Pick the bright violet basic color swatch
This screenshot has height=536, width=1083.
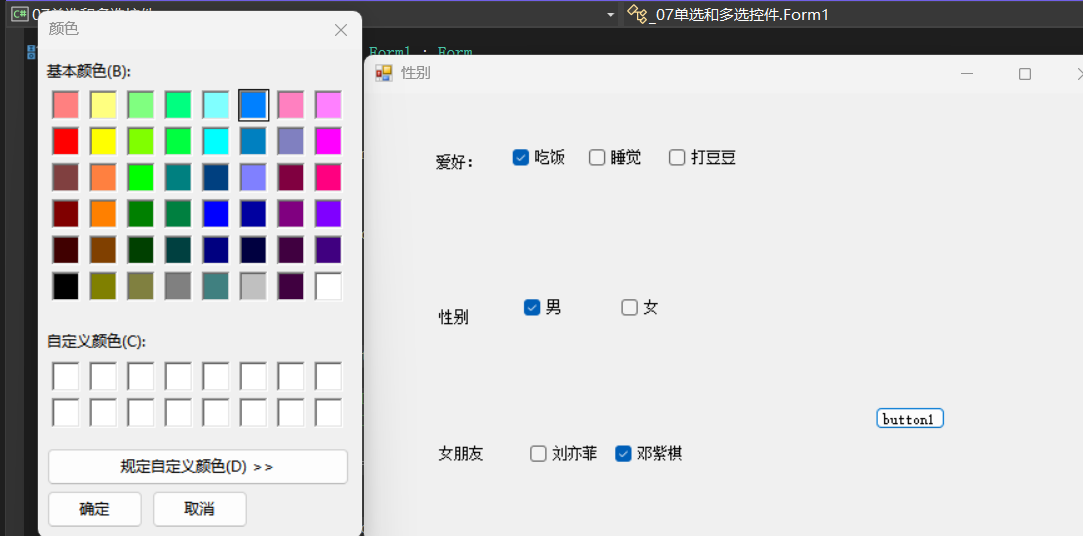pyautogui.click(x=329, y=213)
